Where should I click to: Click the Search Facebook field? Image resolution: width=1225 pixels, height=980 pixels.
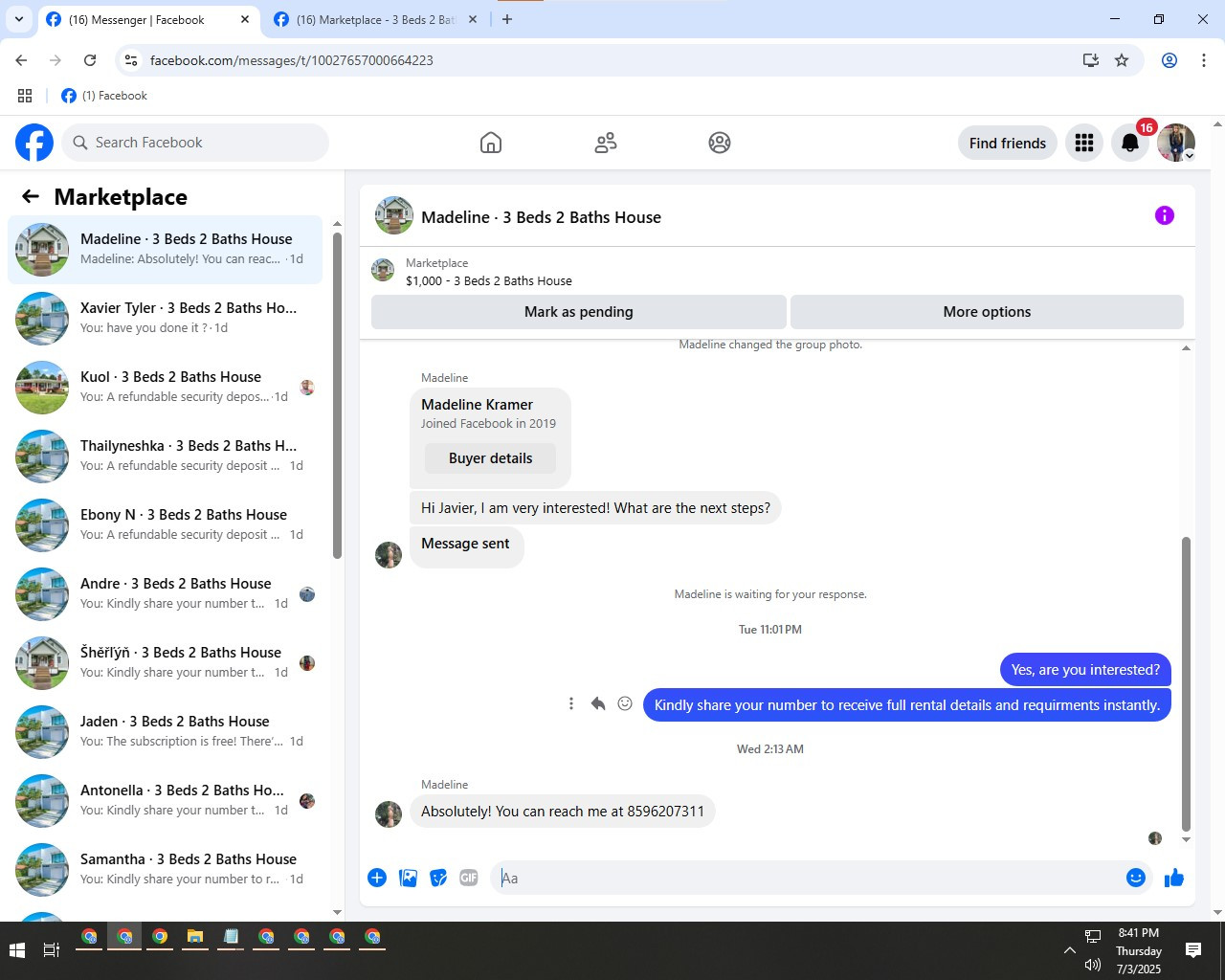point(195,143)
